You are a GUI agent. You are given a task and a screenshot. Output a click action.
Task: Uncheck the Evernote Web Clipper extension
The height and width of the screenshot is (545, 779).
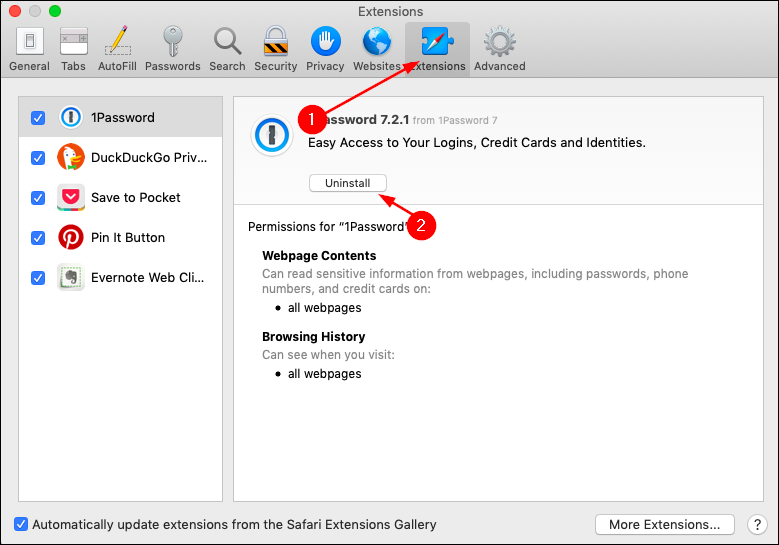[38, 278]
